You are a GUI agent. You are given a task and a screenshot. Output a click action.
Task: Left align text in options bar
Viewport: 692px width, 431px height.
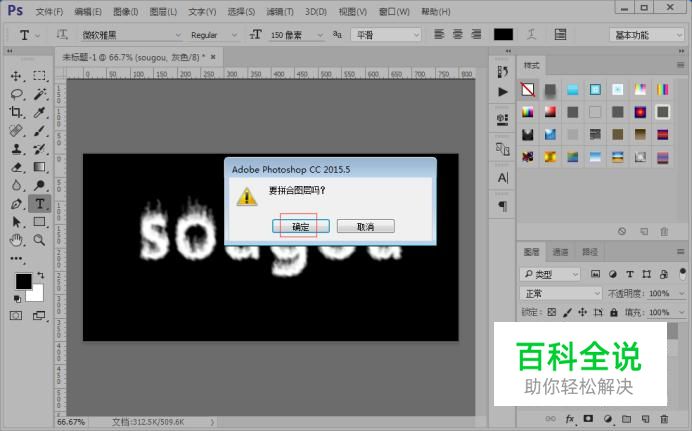(x=439, y=34)
